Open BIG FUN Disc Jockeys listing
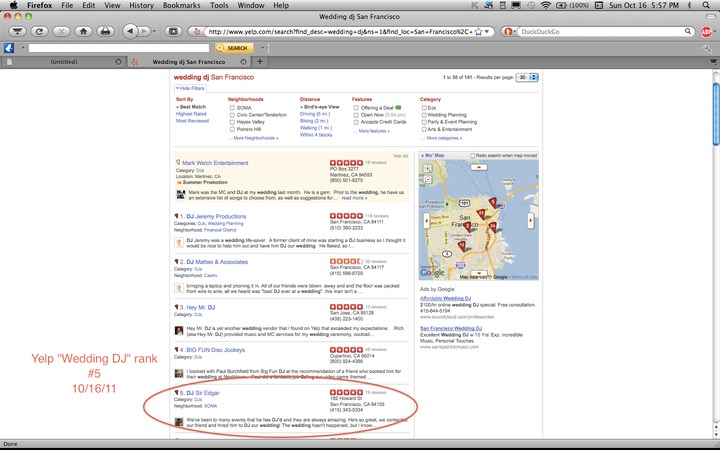Image resolution: width=720 pixels, height=450 pixels. [215, 350]
